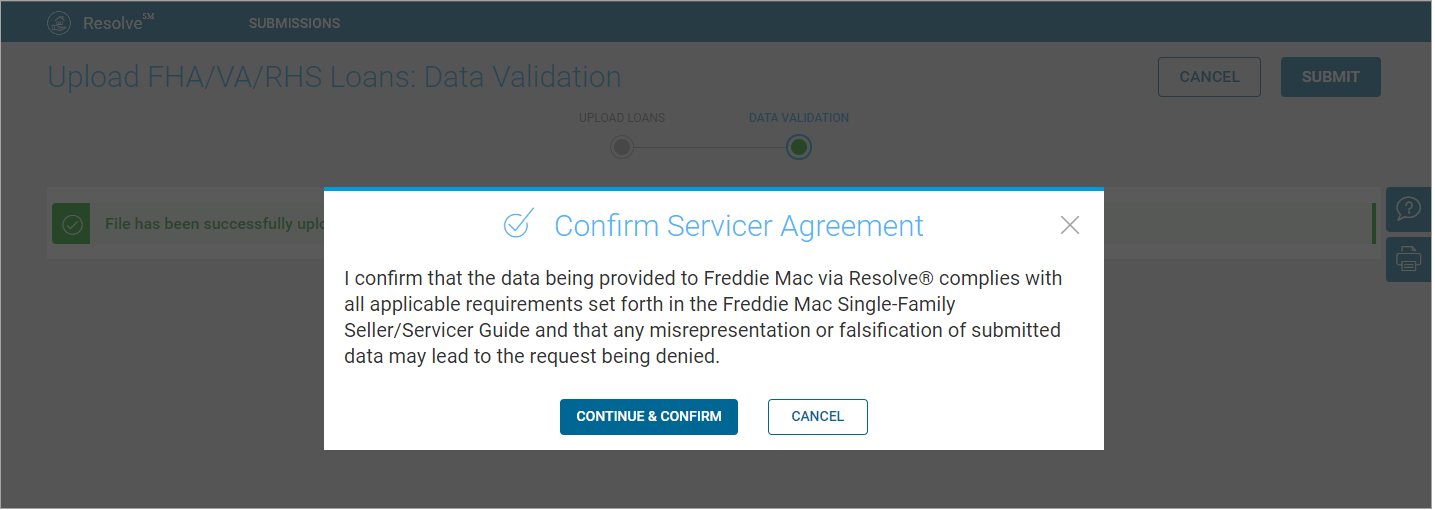Click the checkmark icon beside Confirm Servicer Agreement
The height and width of the screenshot is (510, 1435).
518,225
